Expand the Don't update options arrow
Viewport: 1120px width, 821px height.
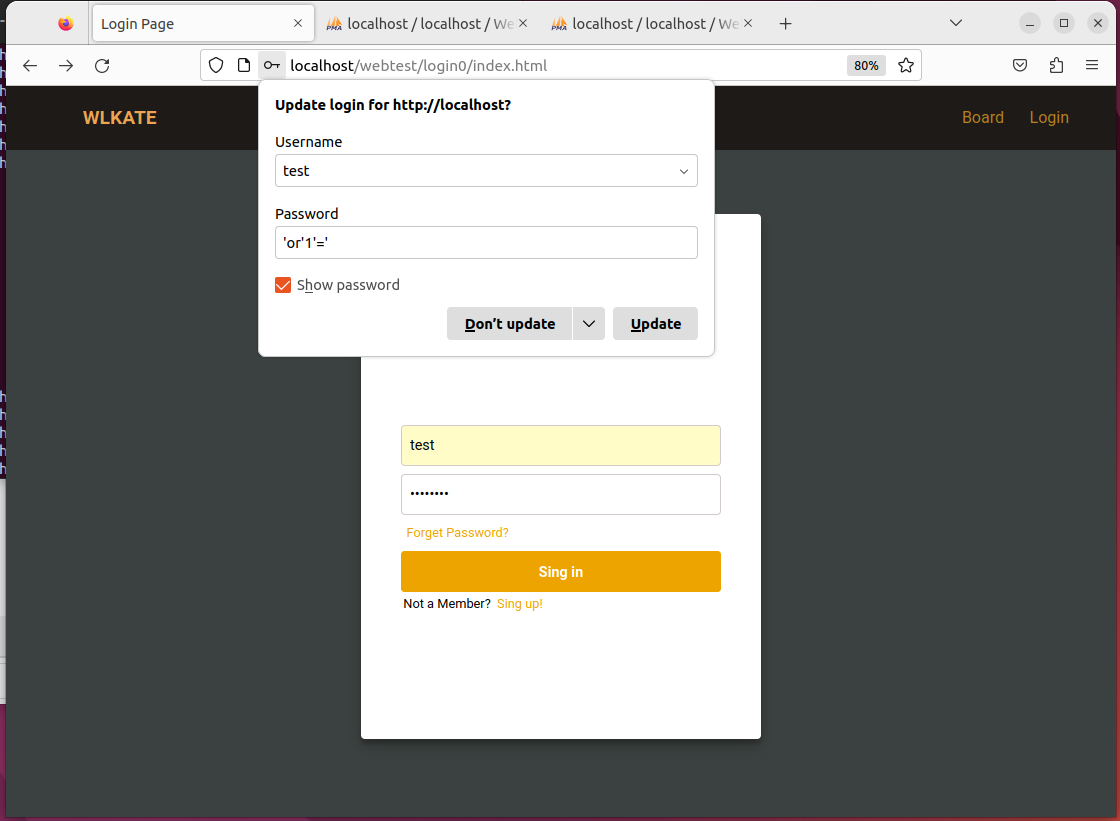tap(589, 324)
